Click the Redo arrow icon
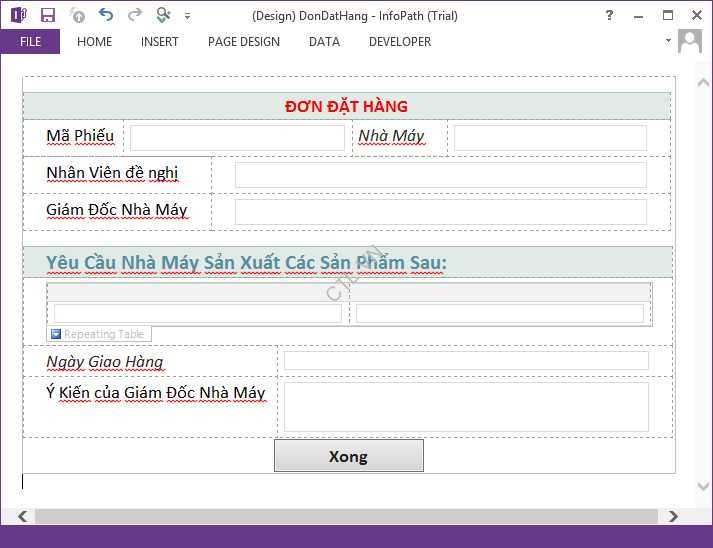The height and width of the screenshot is (548, 713). click(x=134, y=15)
